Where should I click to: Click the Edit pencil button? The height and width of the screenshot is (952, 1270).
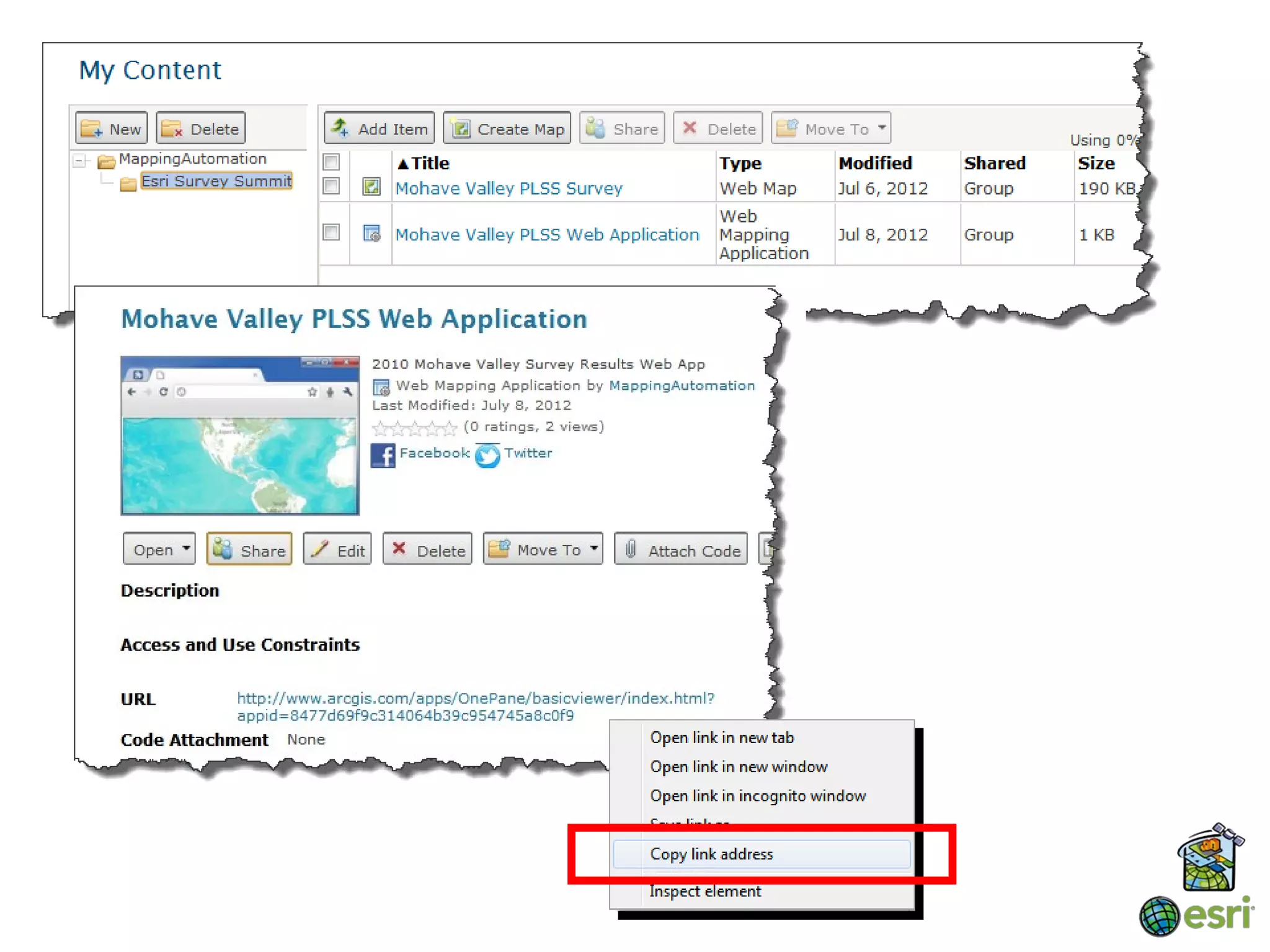tap(338, 550)
